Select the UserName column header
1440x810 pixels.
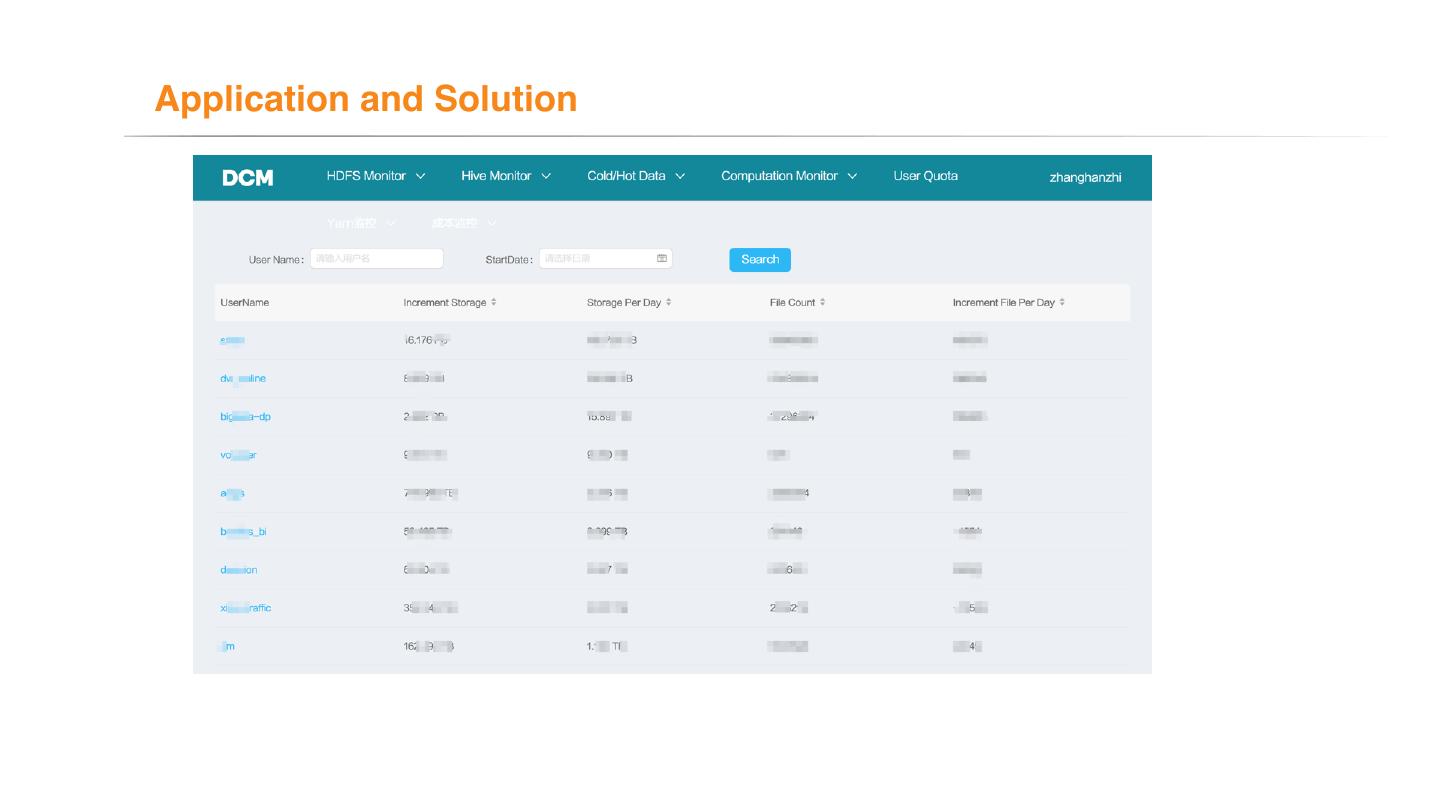(x=244, y=302)
